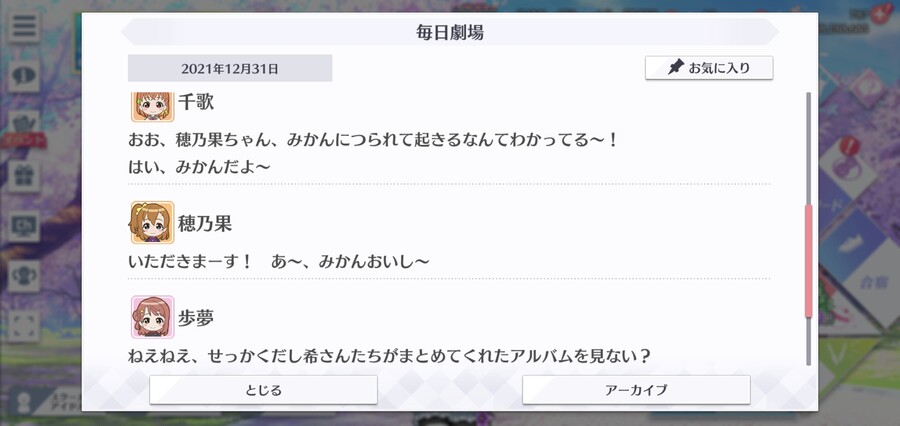
Task: Click the idol silhouette icon at bottom left
Action: pos(24,402)
